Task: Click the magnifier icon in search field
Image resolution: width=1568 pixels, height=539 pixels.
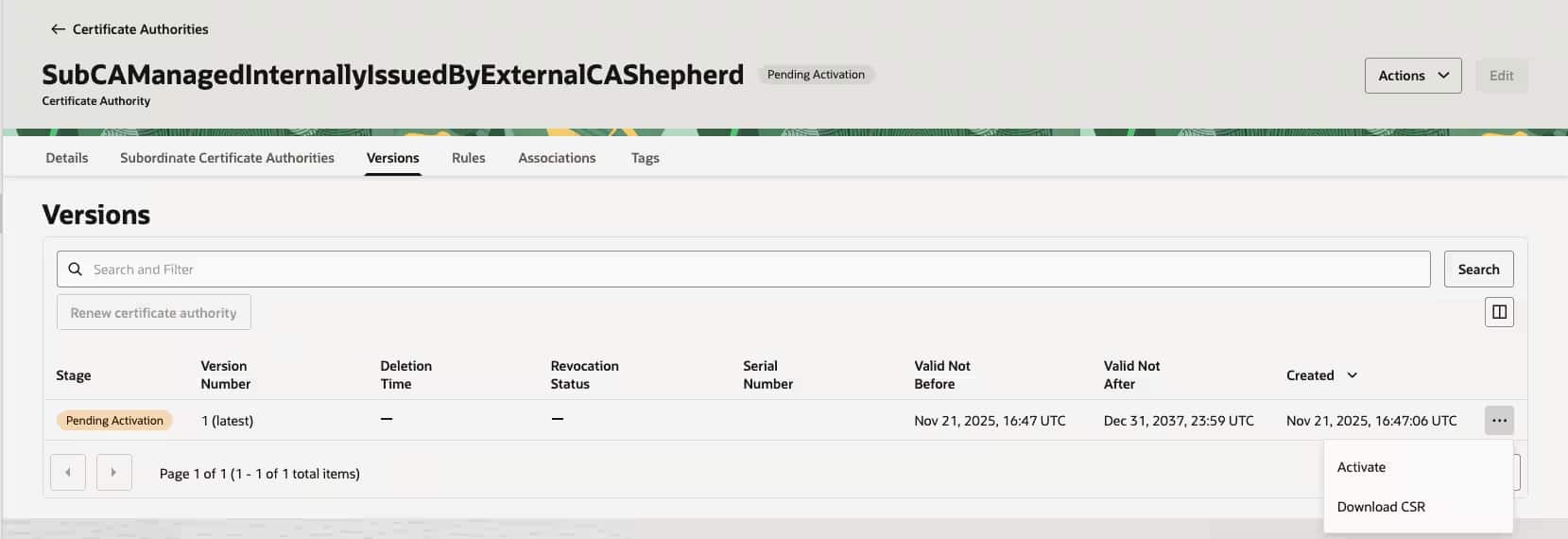Action: (76, 269)
